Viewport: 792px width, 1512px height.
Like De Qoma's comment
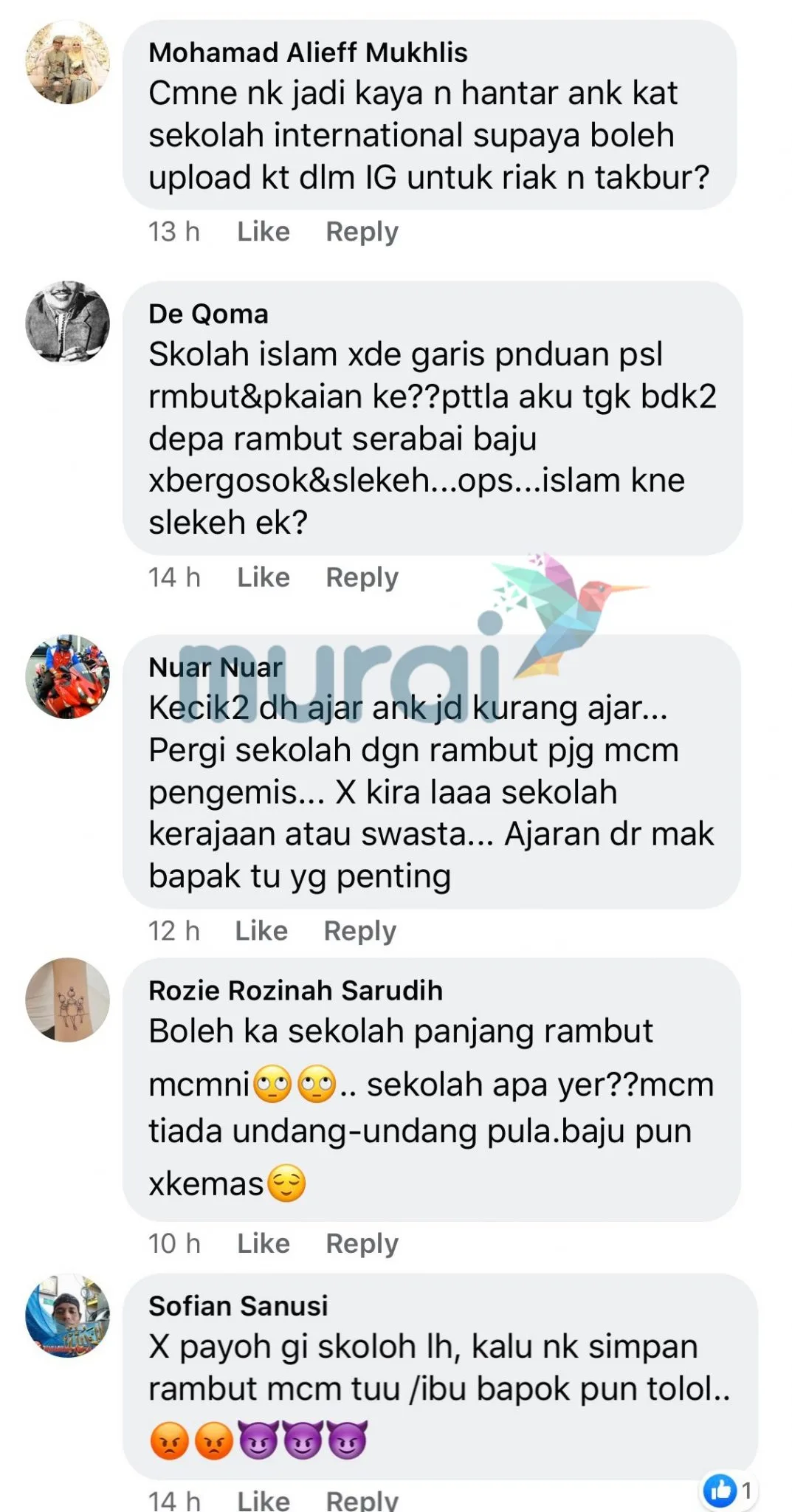(x=264, y=577)
